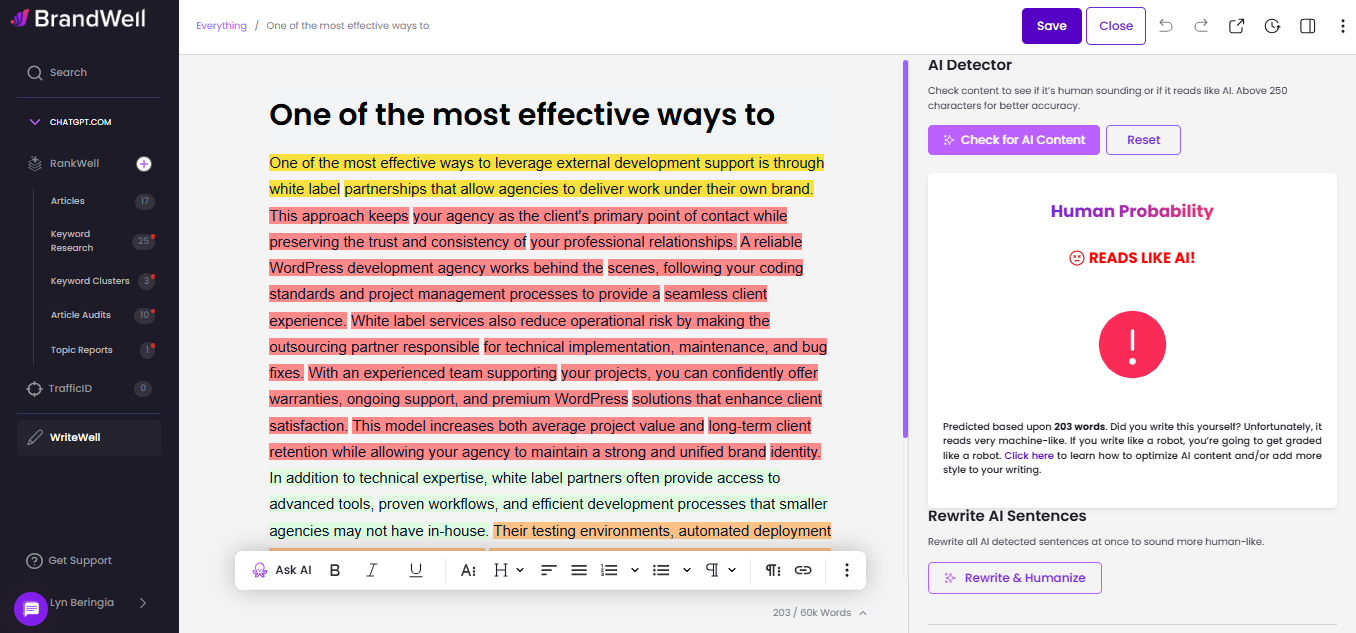Toggle the right side panel

tap(1307, 26)
